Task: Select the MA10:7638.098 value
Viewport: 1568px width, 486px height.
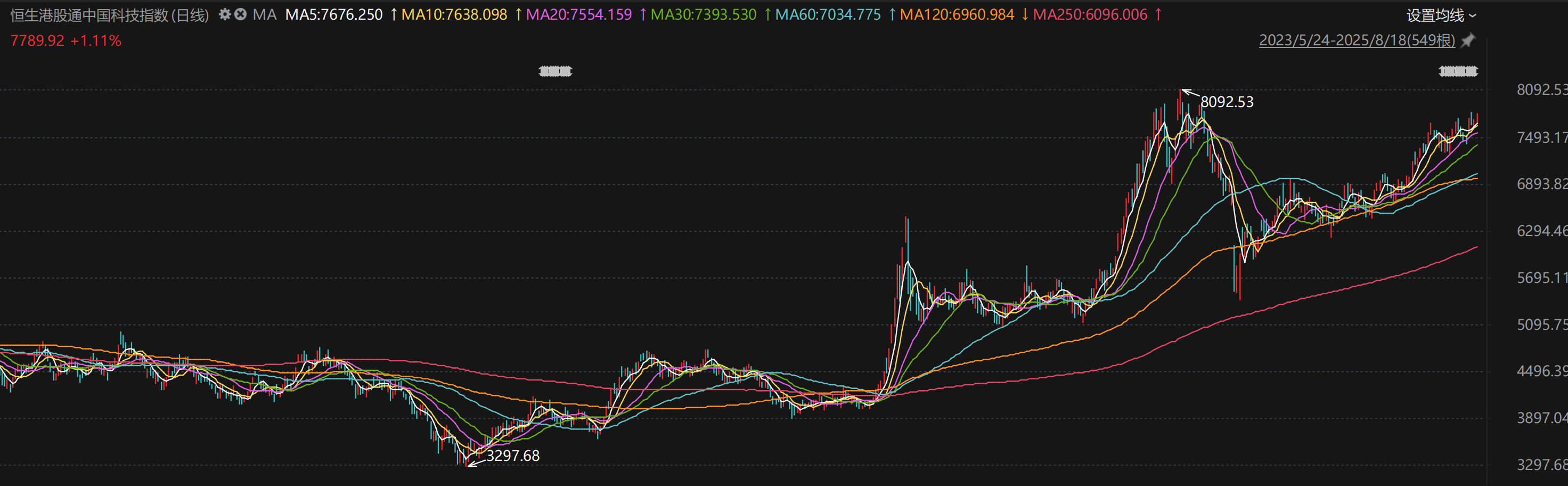Action: pos(454,14)
